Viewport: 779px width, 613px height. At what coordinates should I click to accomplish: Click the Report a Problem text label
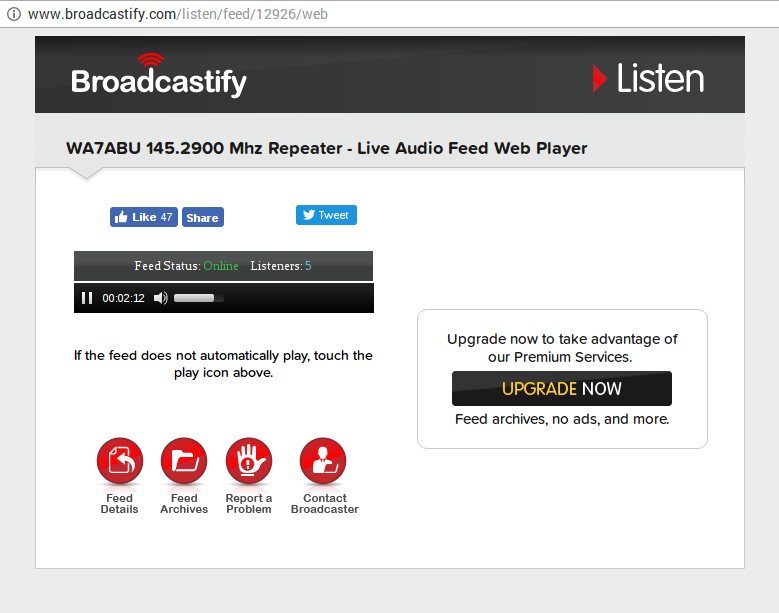point(249,504)
